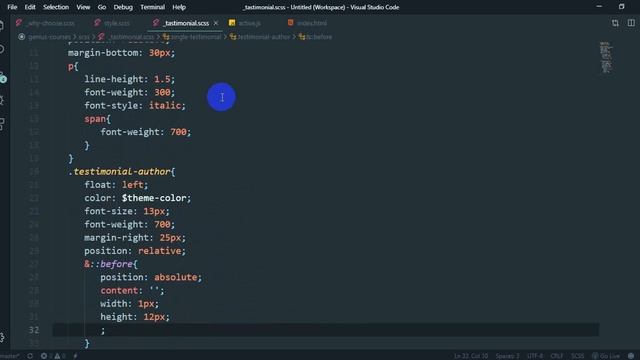The width and height of the screenshot is (640, 360).
Task: Split the editor to the right
Action: point(631,23)
